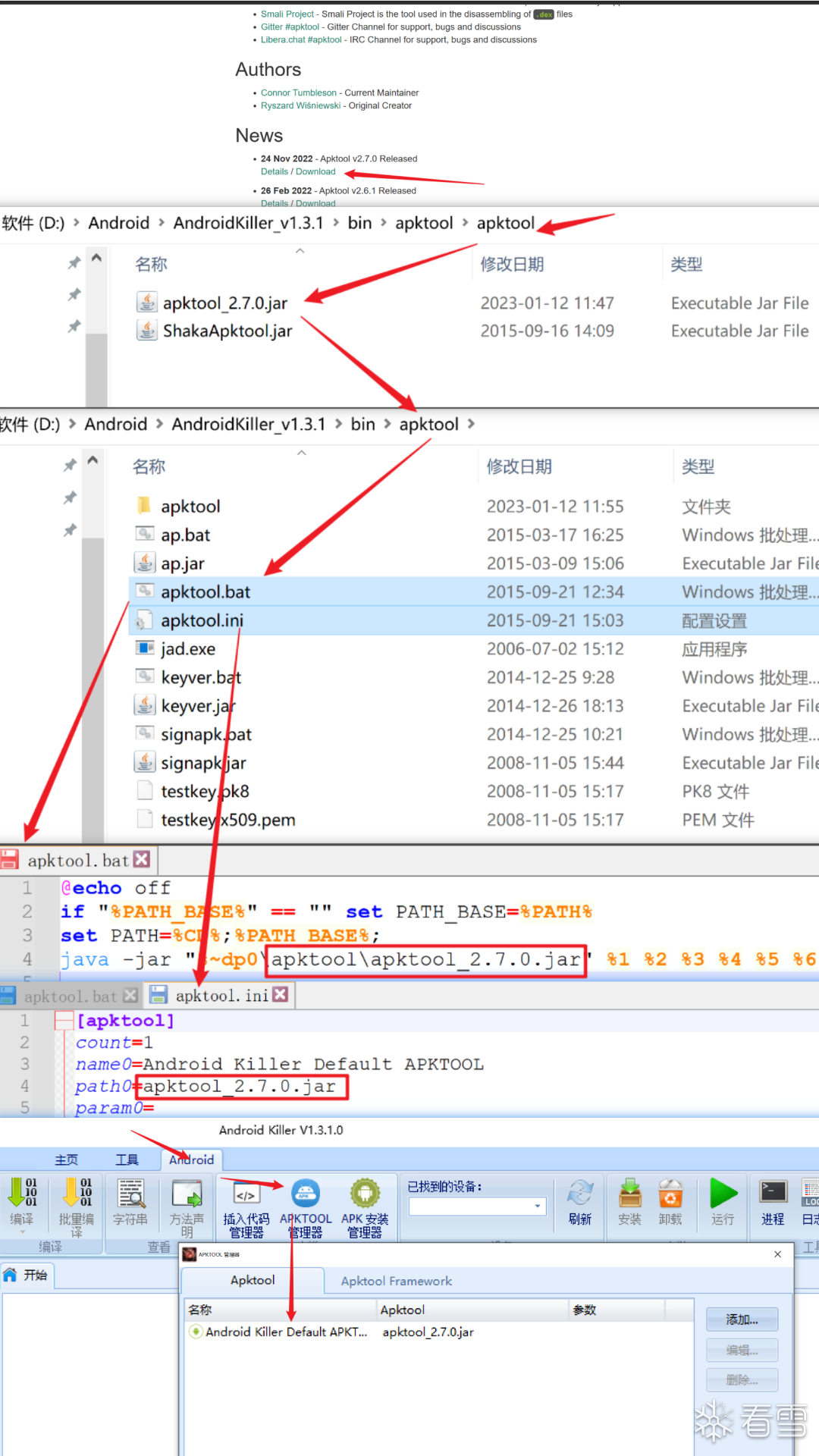Open the APKTOOL 管理器 icon
This screenshot has height=1456, width=819.
click(x=306, y=1194)
